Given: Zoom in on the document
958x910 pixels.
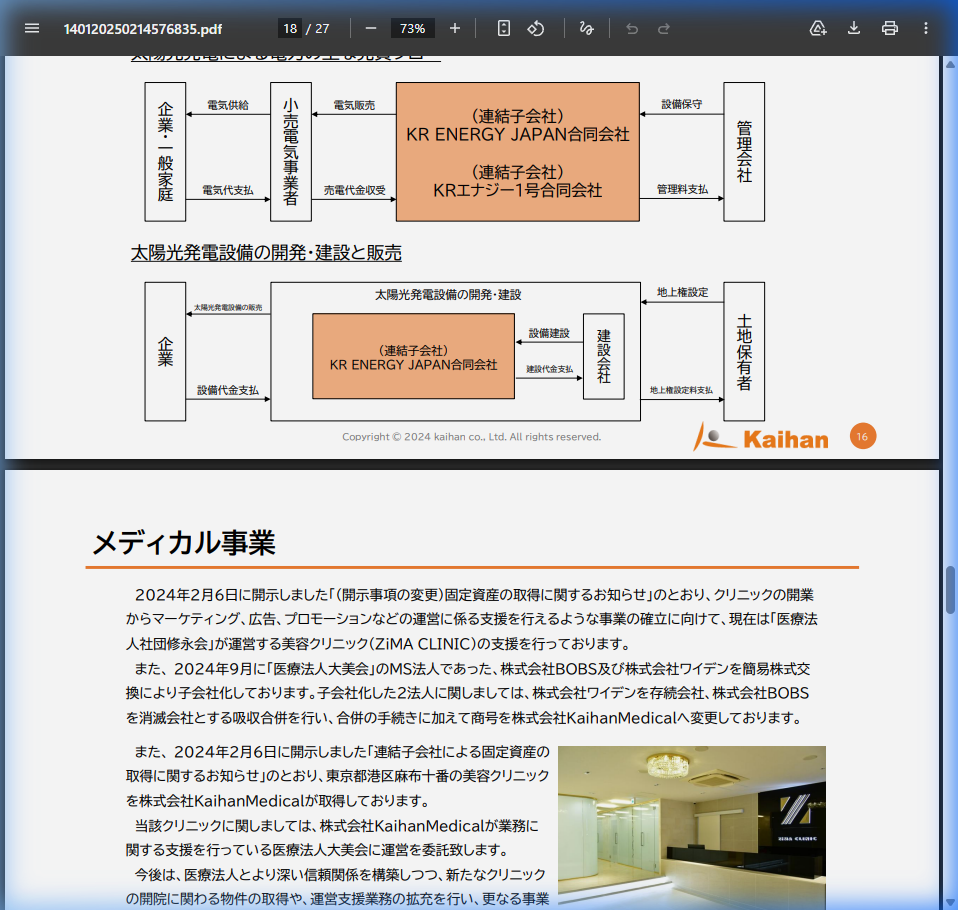Looking at the screenshot, I should (454, 28).
